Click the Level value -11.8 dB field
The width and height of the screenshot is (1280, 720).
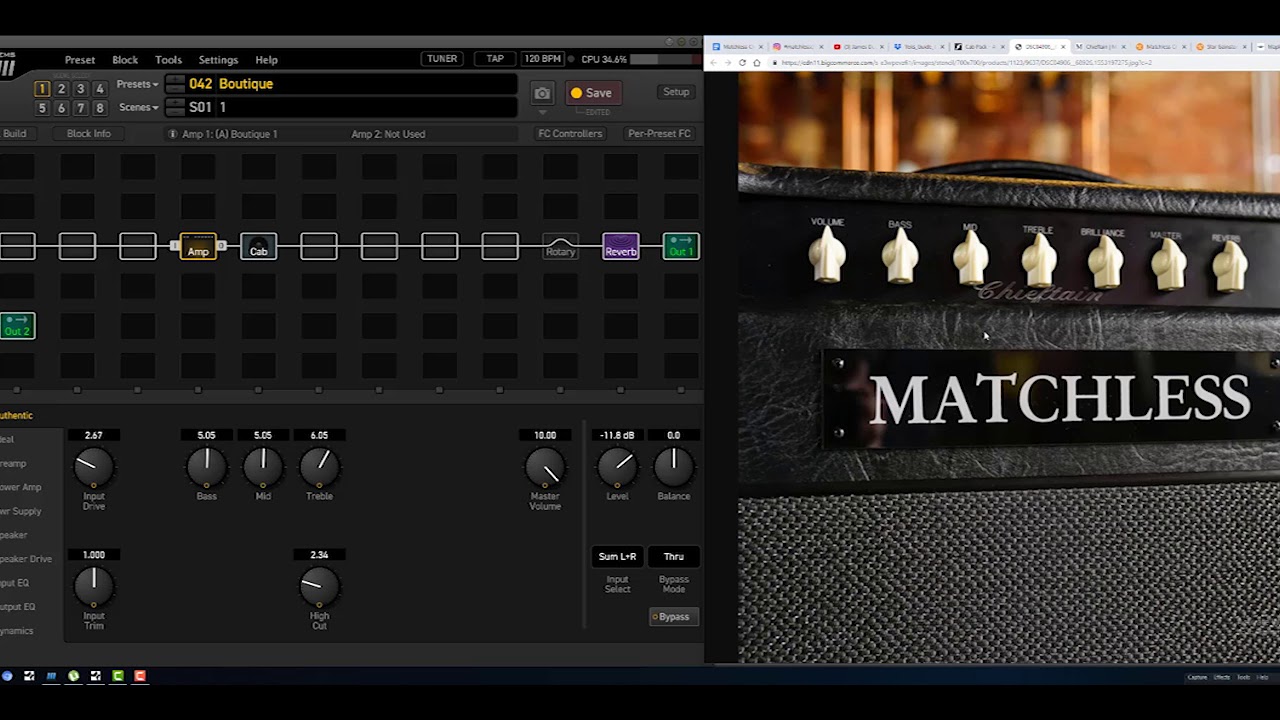pos(617,436)
